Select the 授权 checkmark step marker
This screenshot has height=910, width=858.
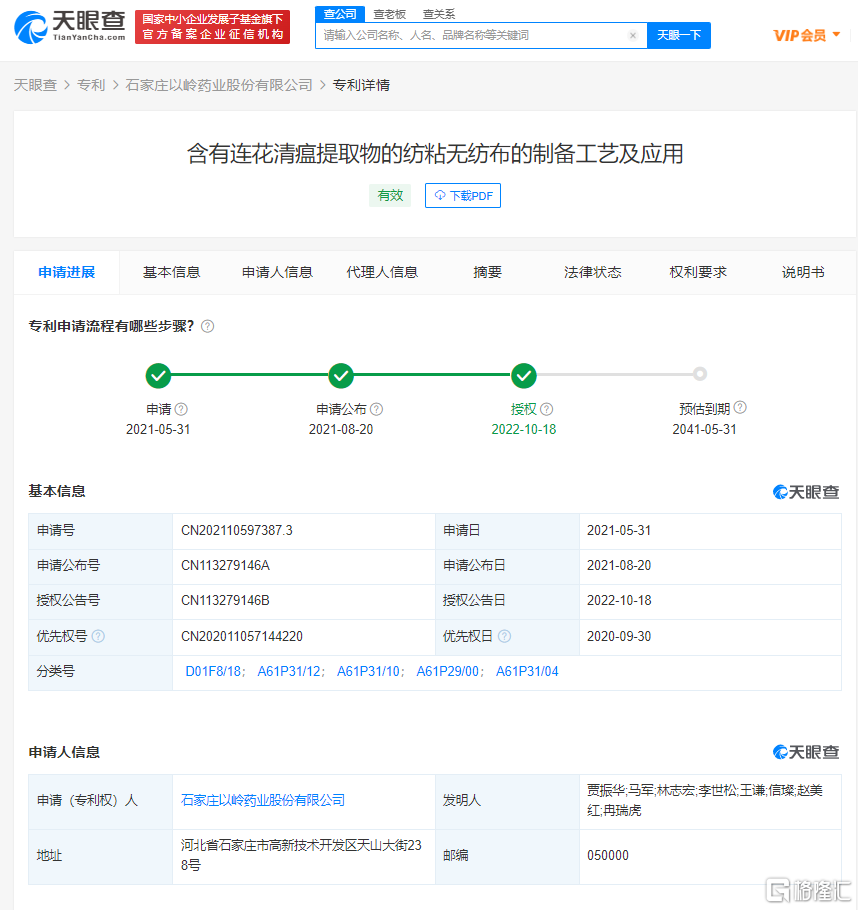524,375
